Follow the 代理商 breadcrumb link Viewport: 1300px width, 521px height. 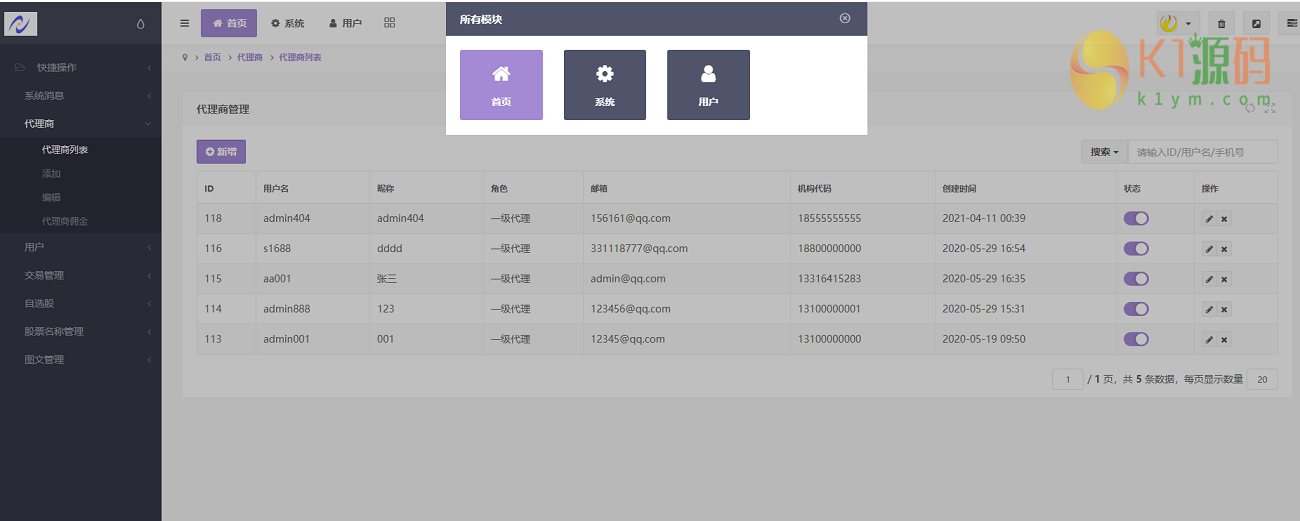250,57
